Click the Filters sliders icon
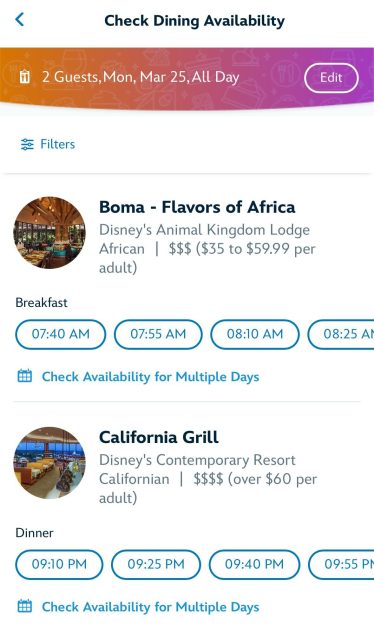 click(x=27, y=144)
